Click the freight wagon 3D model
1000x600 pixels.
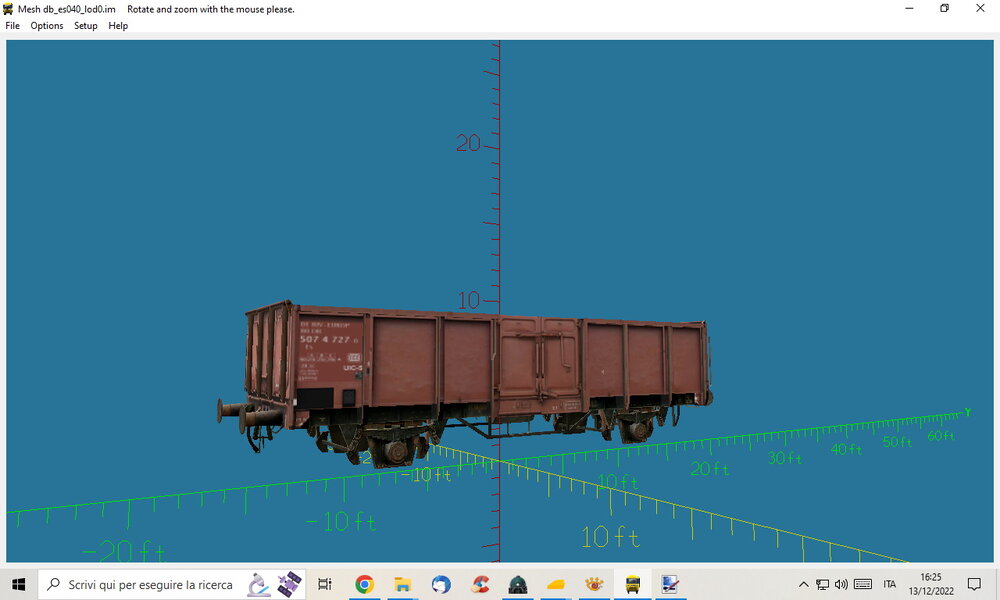point(464,383)
